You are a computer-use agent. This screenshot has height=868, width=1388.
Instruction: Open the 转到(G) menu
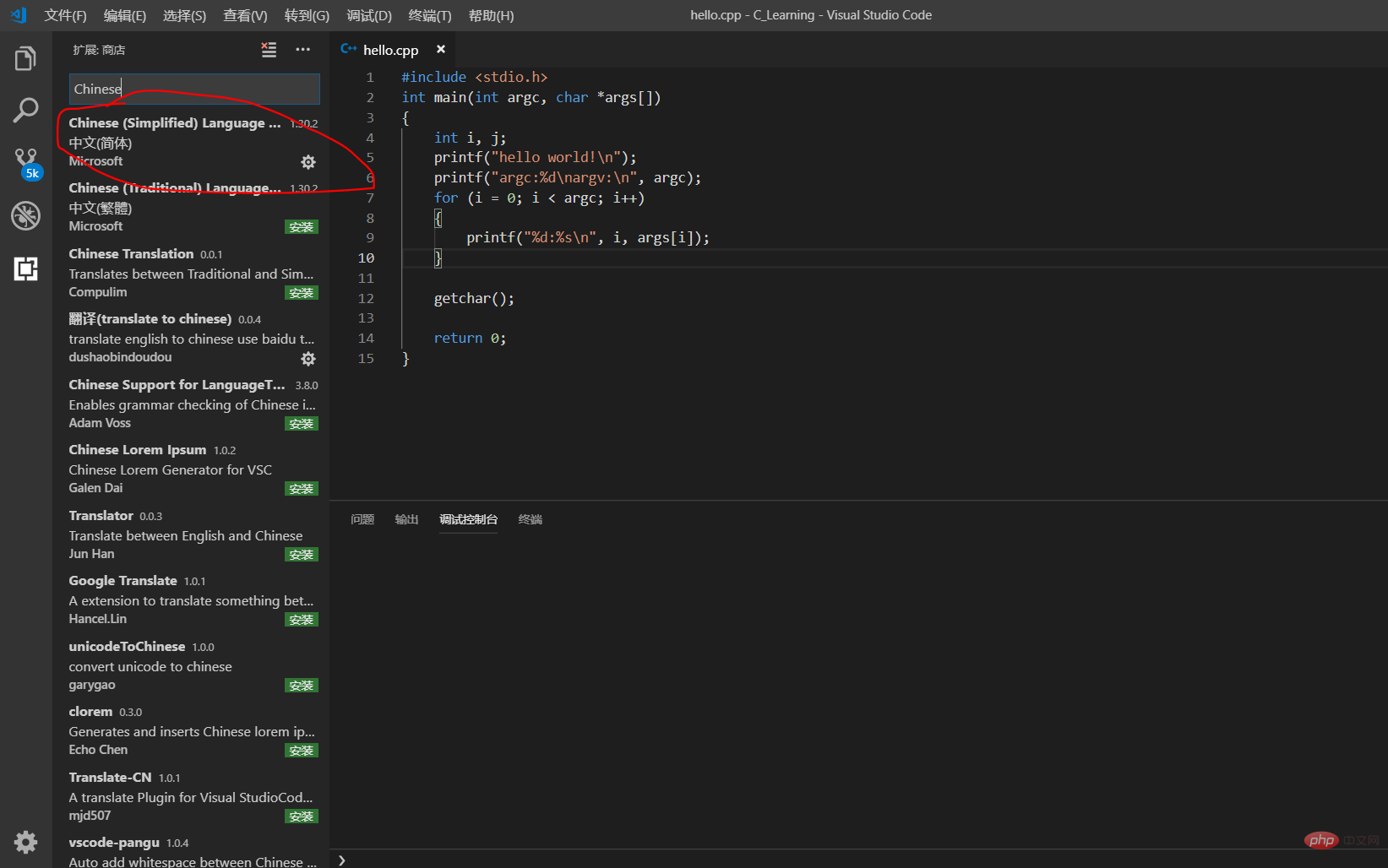pos(307,15)
